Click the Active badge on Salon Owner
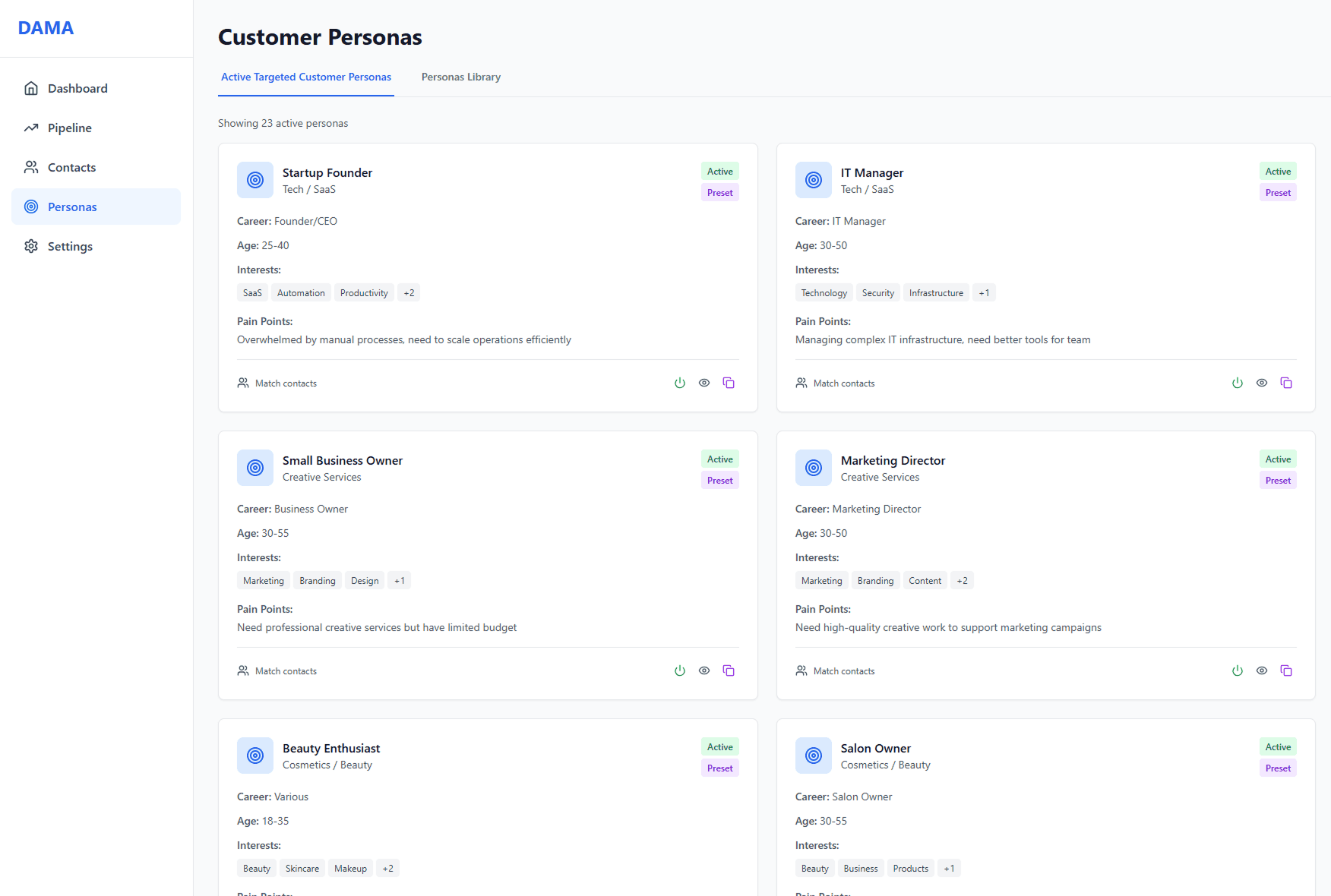This screenshot has width=1331, height=896. tap(1278, 747)
